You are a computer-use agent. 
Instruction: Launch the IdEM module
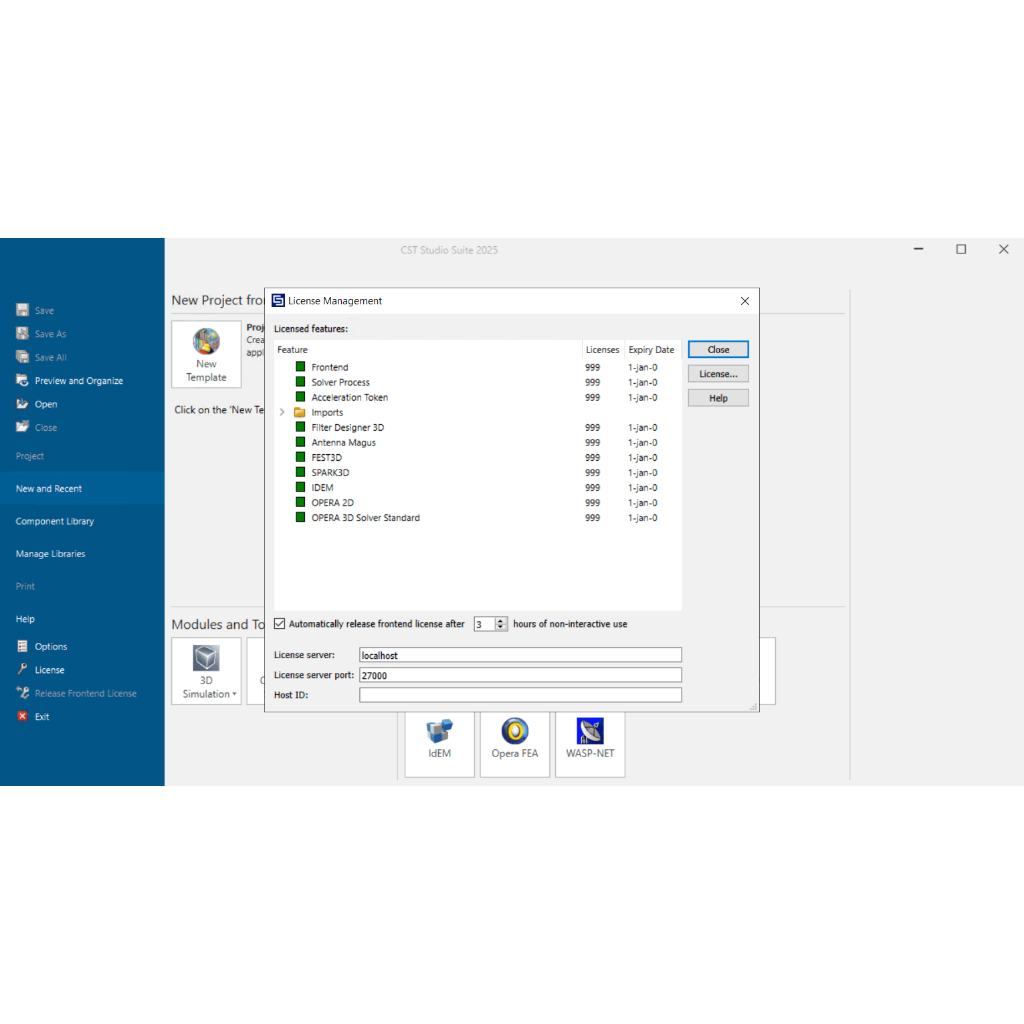pos(440,744)
